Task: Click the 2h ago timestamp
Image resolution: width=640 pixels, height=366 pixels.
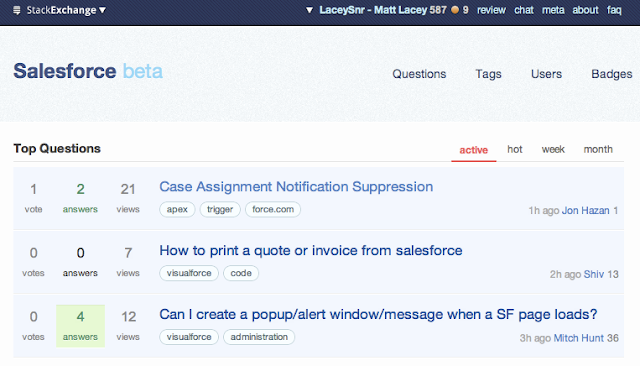Action: tap(565, 274)
